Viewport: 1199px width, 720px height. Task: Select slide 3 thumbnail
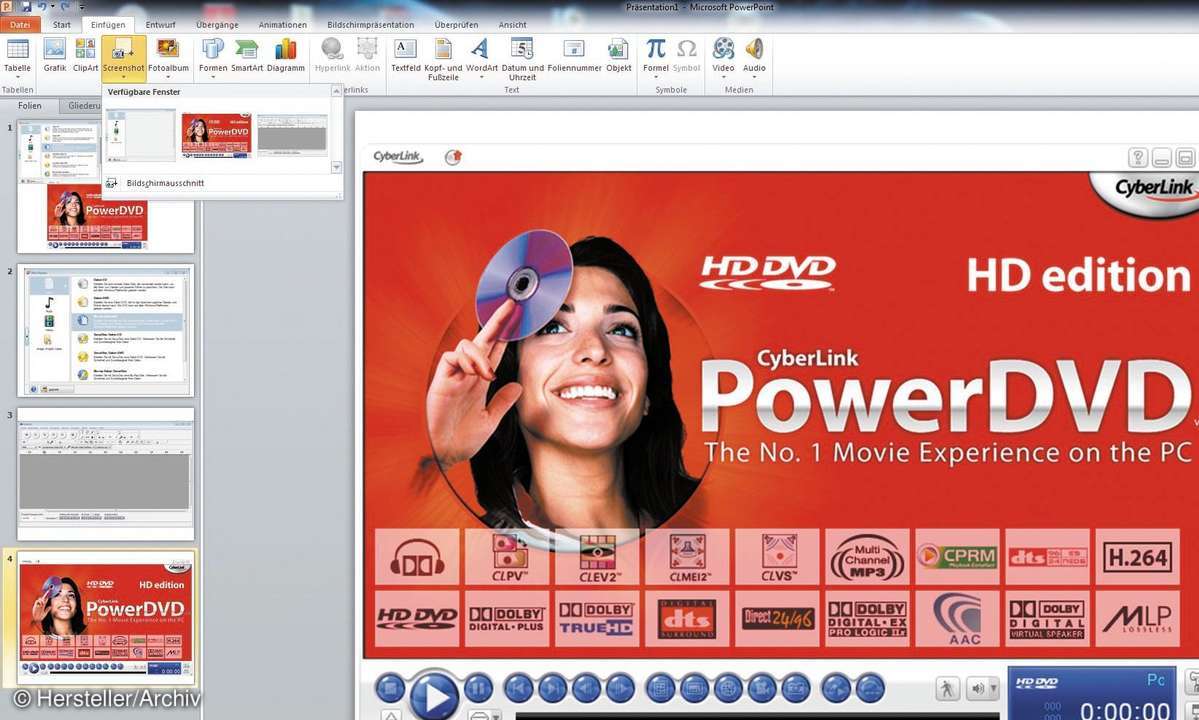[106, 474]
